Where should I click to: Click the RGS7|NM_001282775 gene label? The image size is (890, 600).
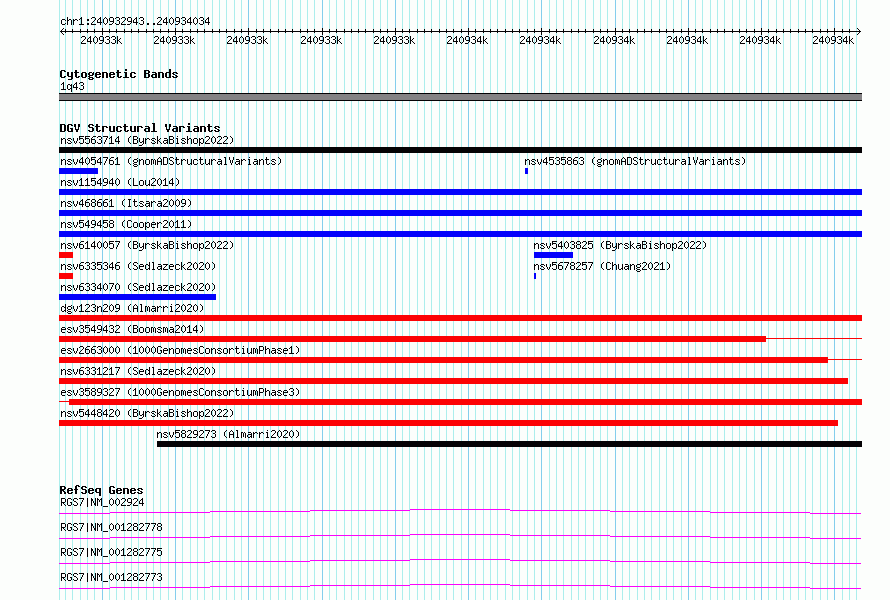[111, 552]
